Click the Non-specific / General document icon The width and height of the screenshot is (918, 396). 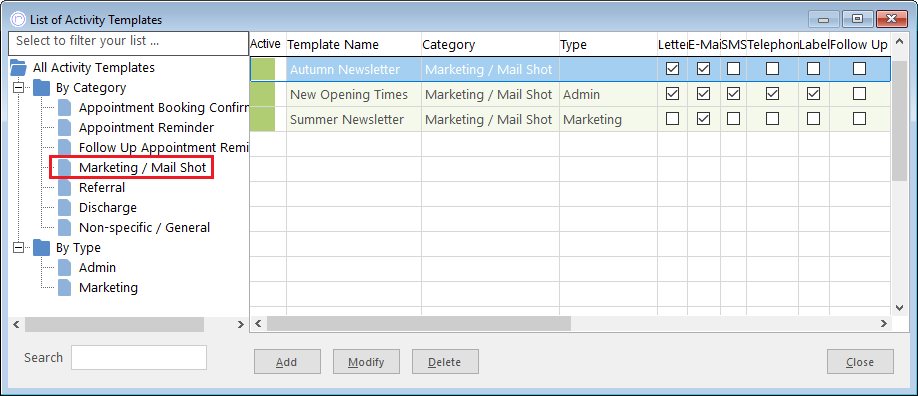[64, 228]
